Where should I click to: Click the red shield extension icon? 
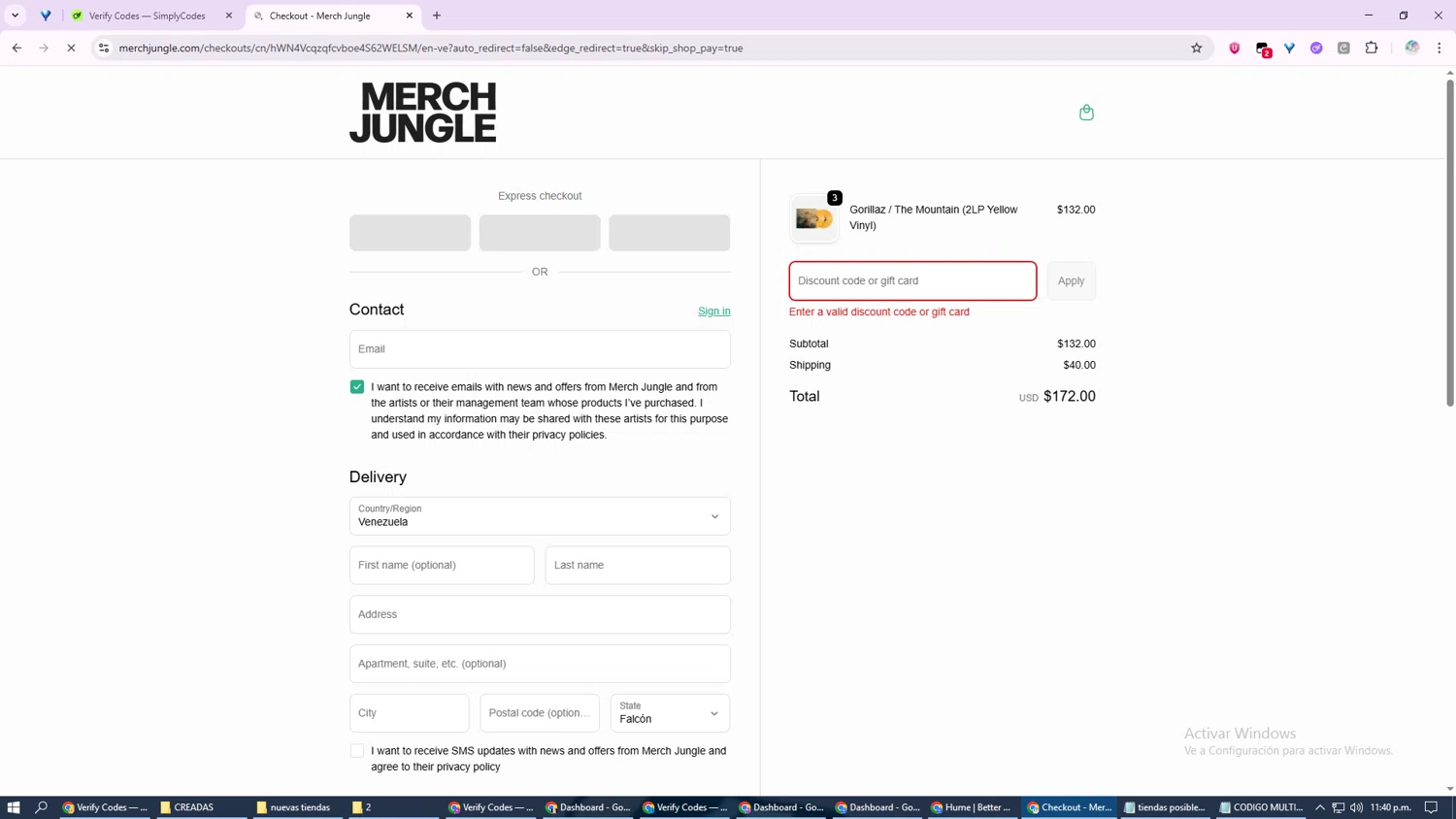[1235, 48]
